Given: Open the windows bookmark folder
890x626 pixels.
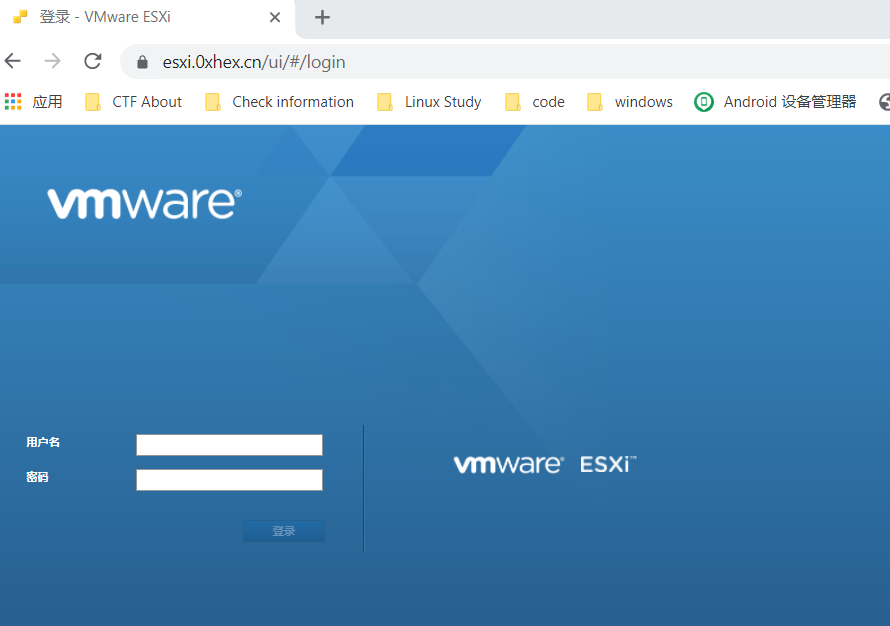Looking at the screenshot, I should tap(630, 102).
